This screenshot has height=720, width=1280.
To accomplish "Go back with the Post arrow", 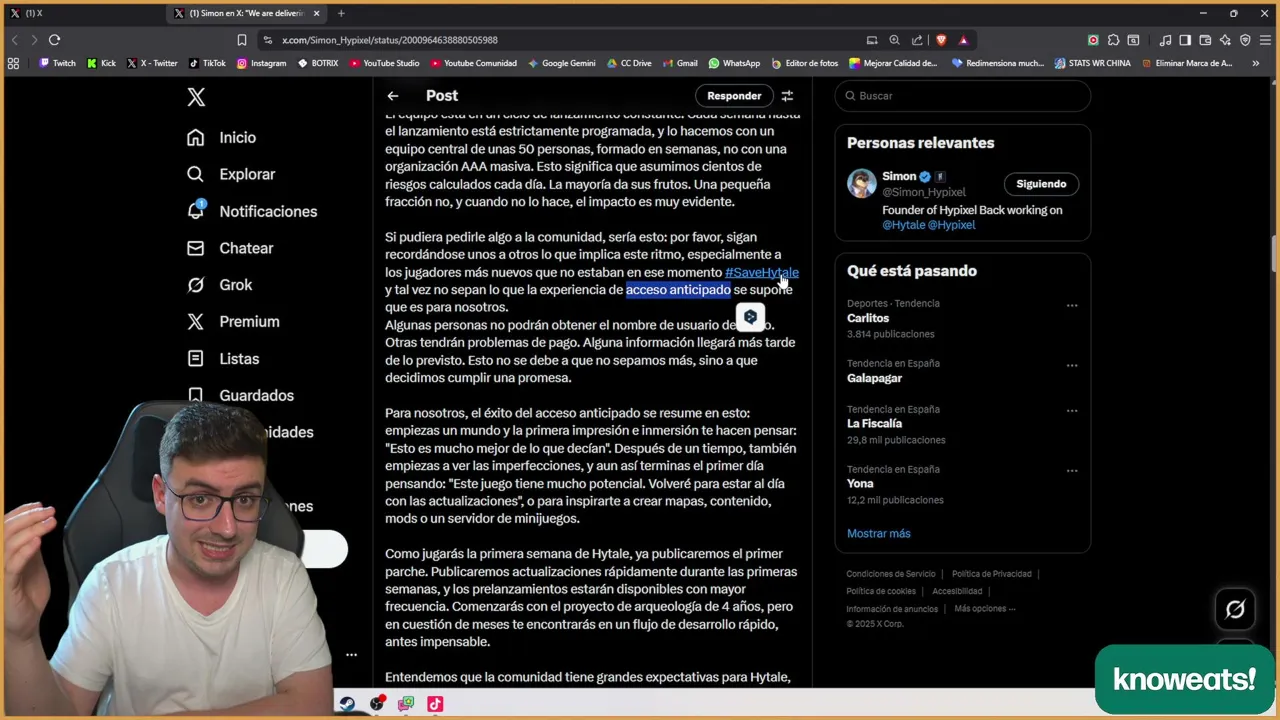I will (x=393, y=96).
